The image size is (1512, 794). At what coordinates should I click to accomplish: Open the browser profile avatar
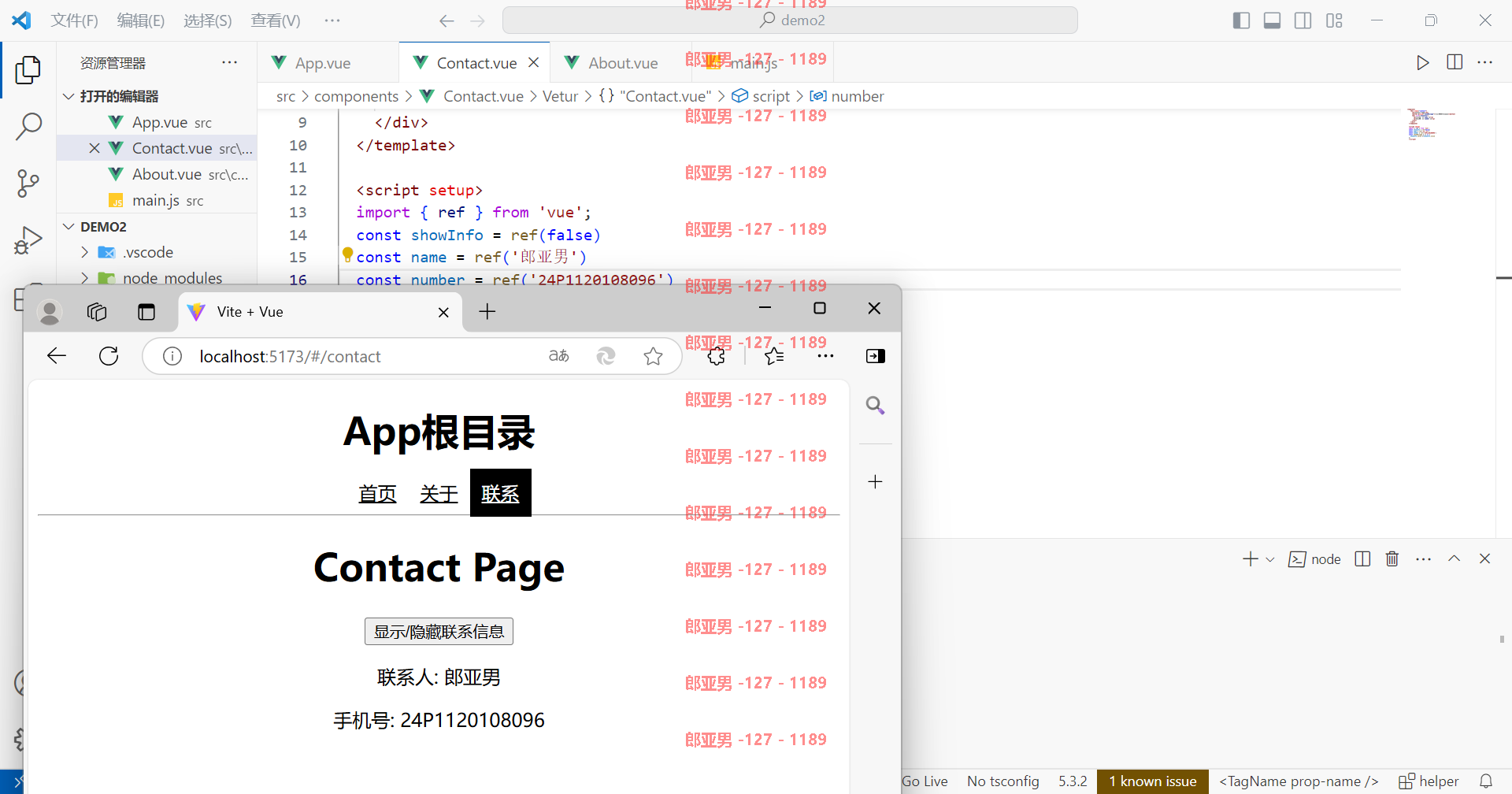[x=50, y=313]
